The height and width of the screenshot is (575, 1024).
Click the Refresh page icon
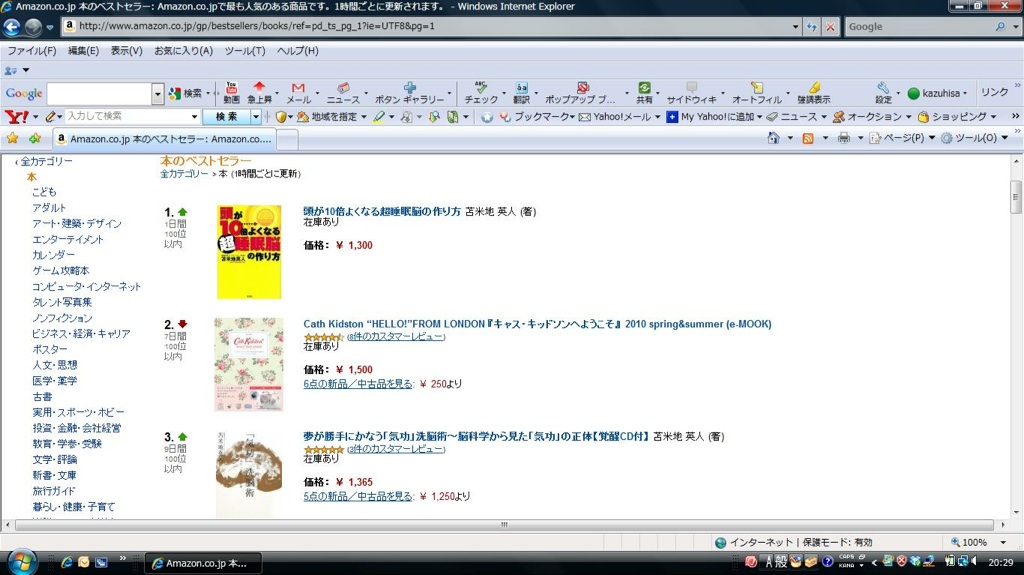pyautogui.click(x=811, y=27)
